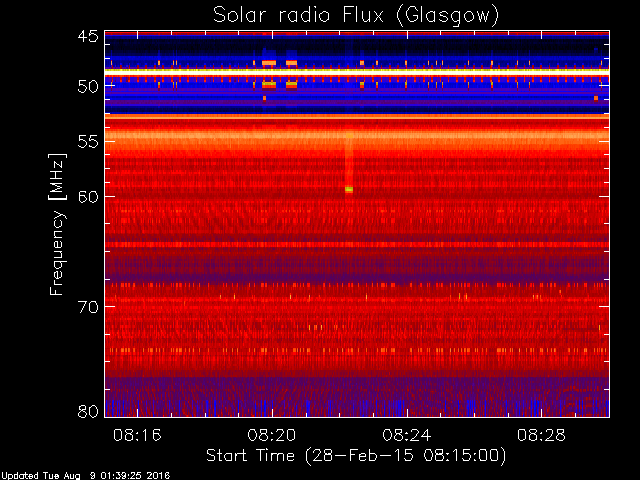Viewport: 640px width, 480px height.
Task: Click the 60 MHz frequency tick label
Action: click(x=88, y=196)
